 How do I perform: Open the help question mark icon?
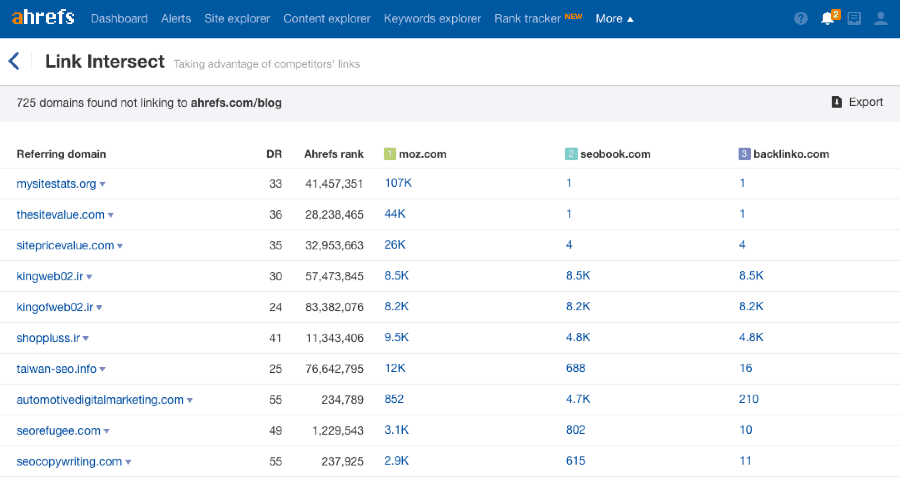801,19
